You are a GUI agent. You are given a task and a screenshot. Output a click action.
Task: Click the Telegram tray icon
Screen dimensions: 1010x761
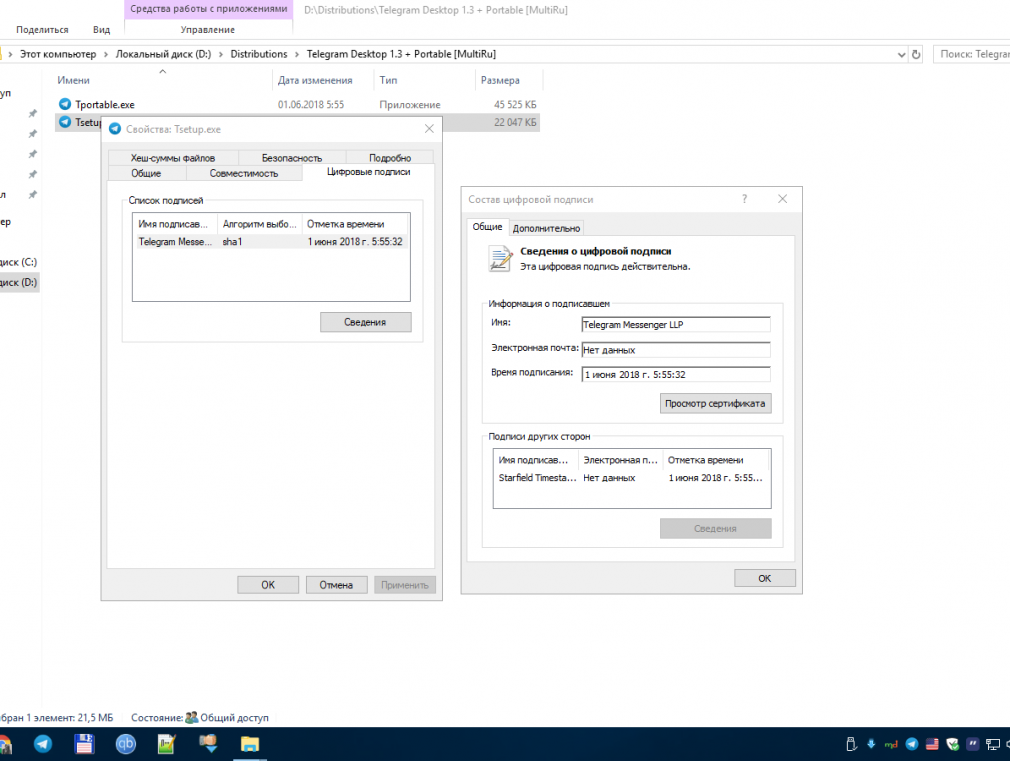[x=911, y=744]
